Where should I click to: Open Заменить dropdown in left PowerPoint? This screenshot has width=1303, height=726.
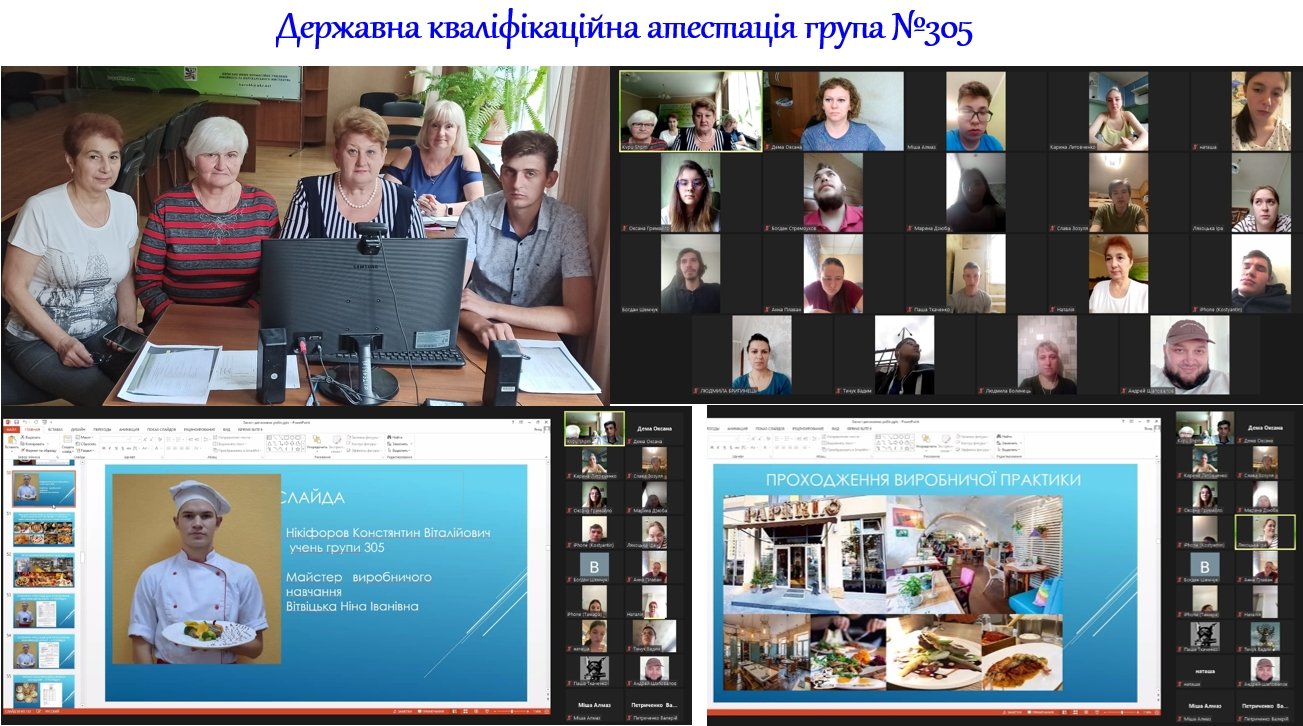[x=399, y=444]
